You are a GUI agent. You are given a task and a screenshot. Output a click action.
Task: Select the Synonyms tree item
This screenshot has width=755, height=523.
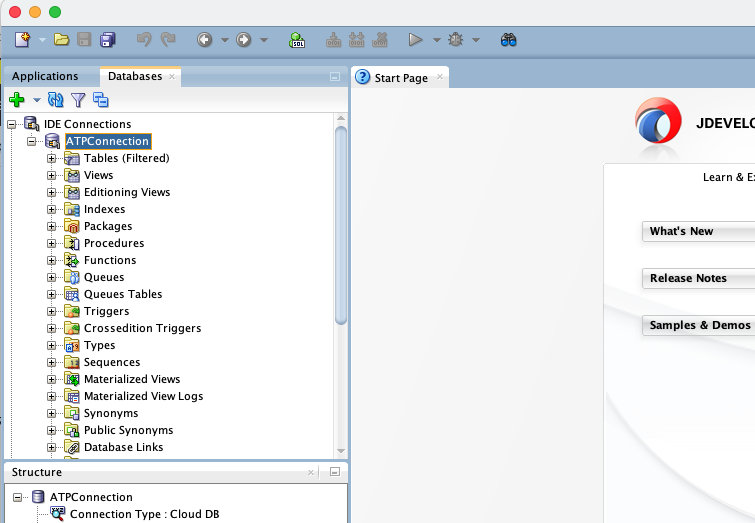tap(111, 413)
